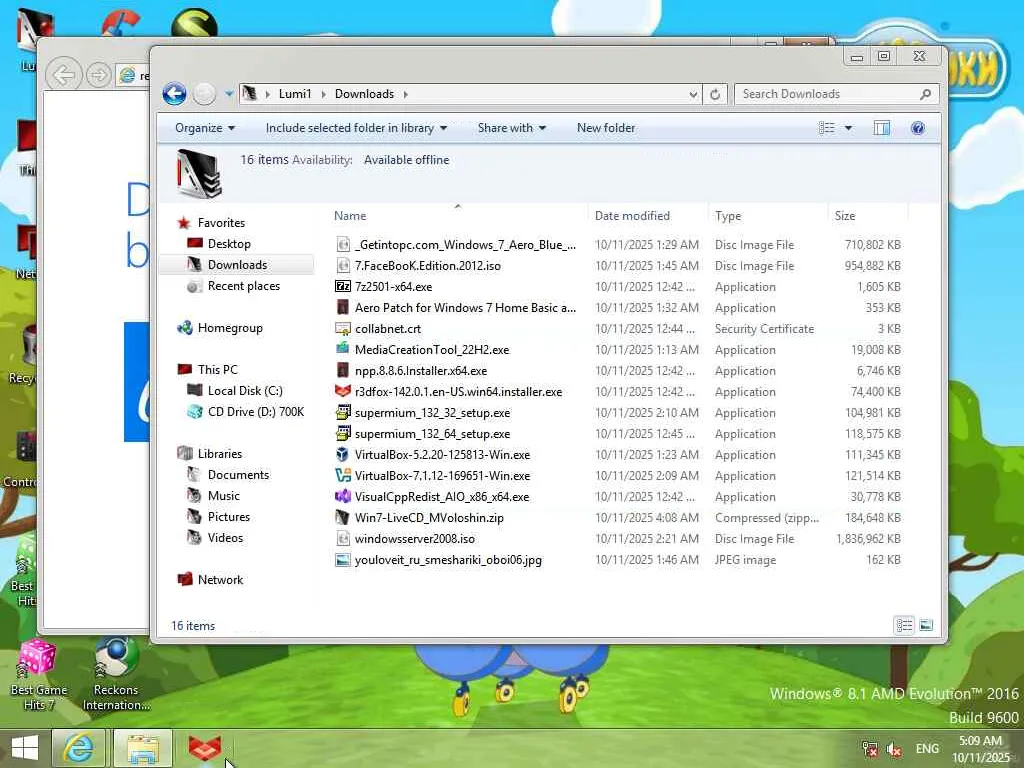
Task: Change your view icon in toolbar
Action: [827, 128]
